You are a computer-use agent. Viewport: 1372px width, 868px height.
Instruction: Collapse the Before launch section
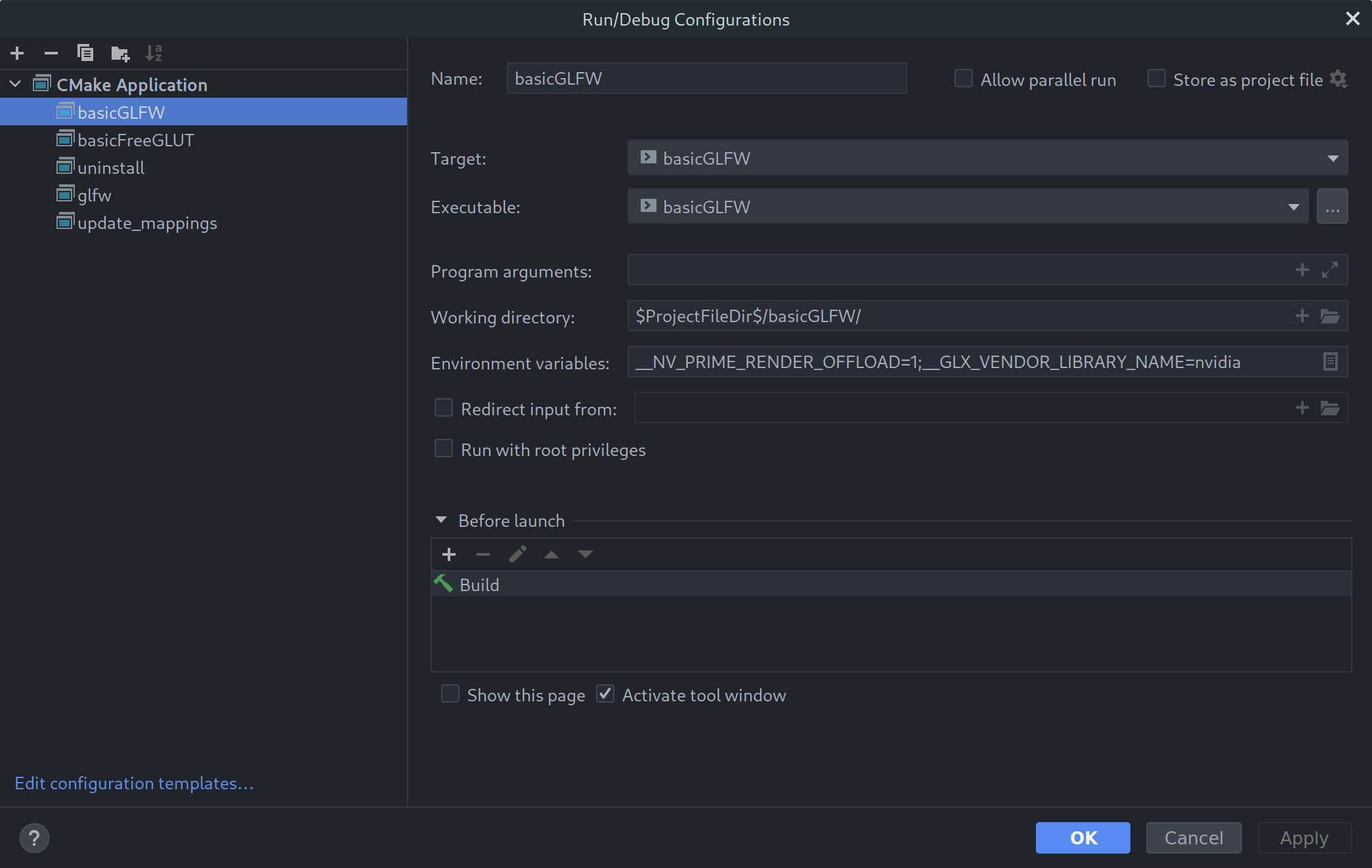pyautogui.click(x=441, y=520)
